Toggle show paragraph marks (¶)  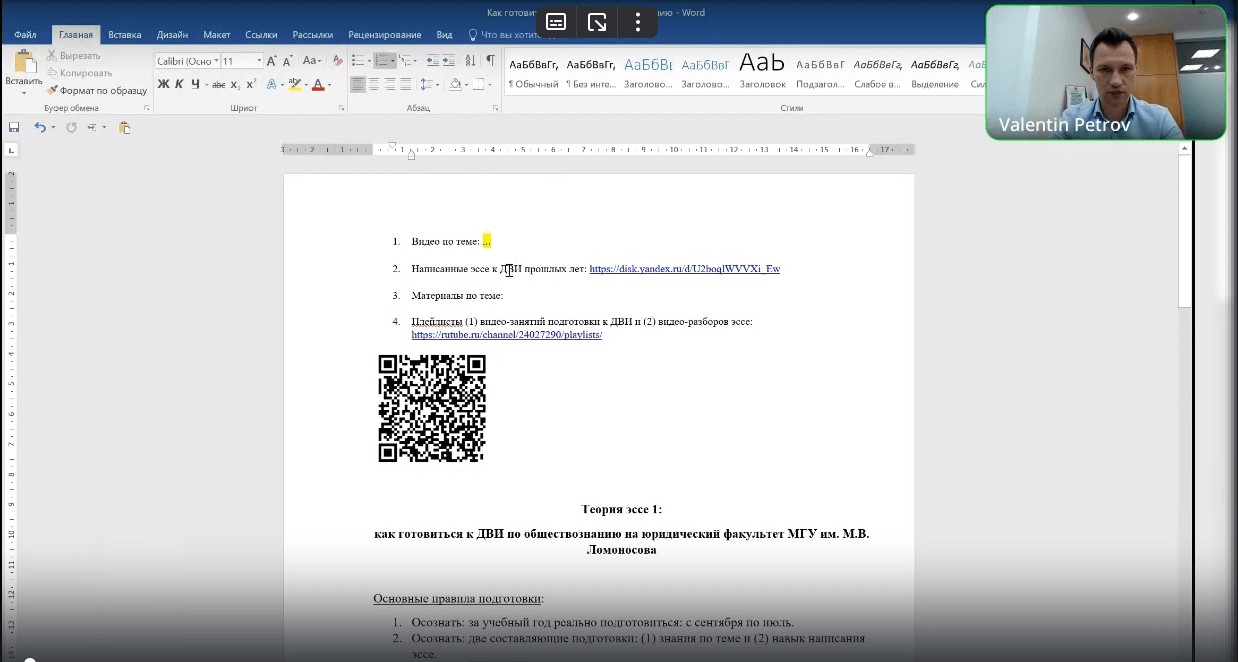[490, 61]
